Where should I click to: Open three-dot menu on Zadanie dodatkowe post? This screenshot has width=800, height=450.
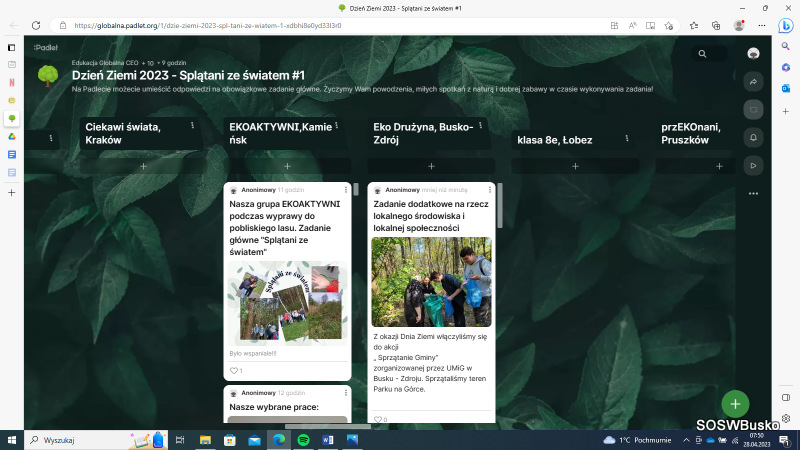point(489,189)
